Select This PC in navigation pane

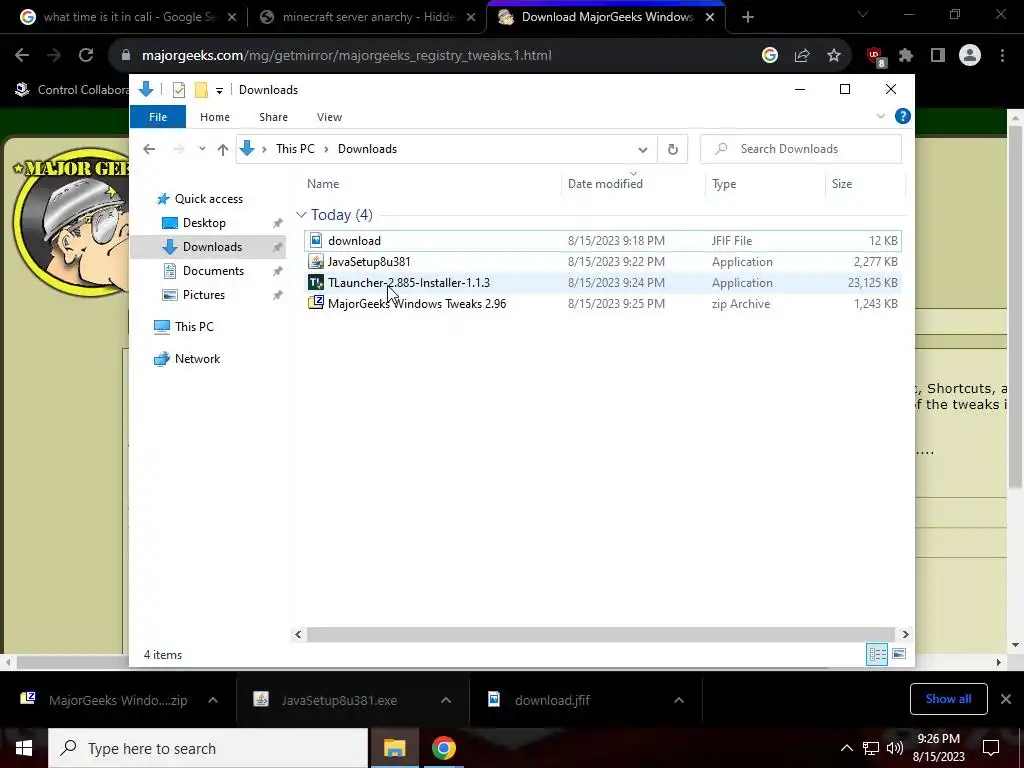point(194,327)
